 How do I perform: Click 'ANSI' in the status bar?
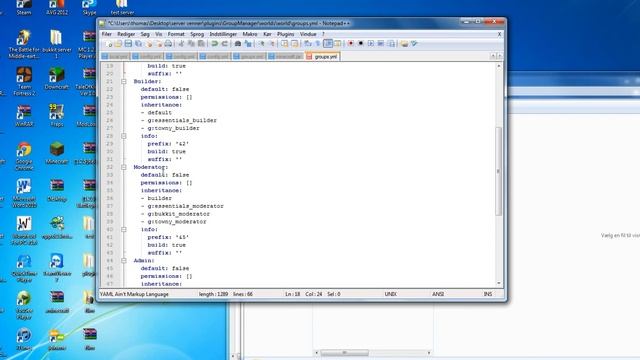438,294
